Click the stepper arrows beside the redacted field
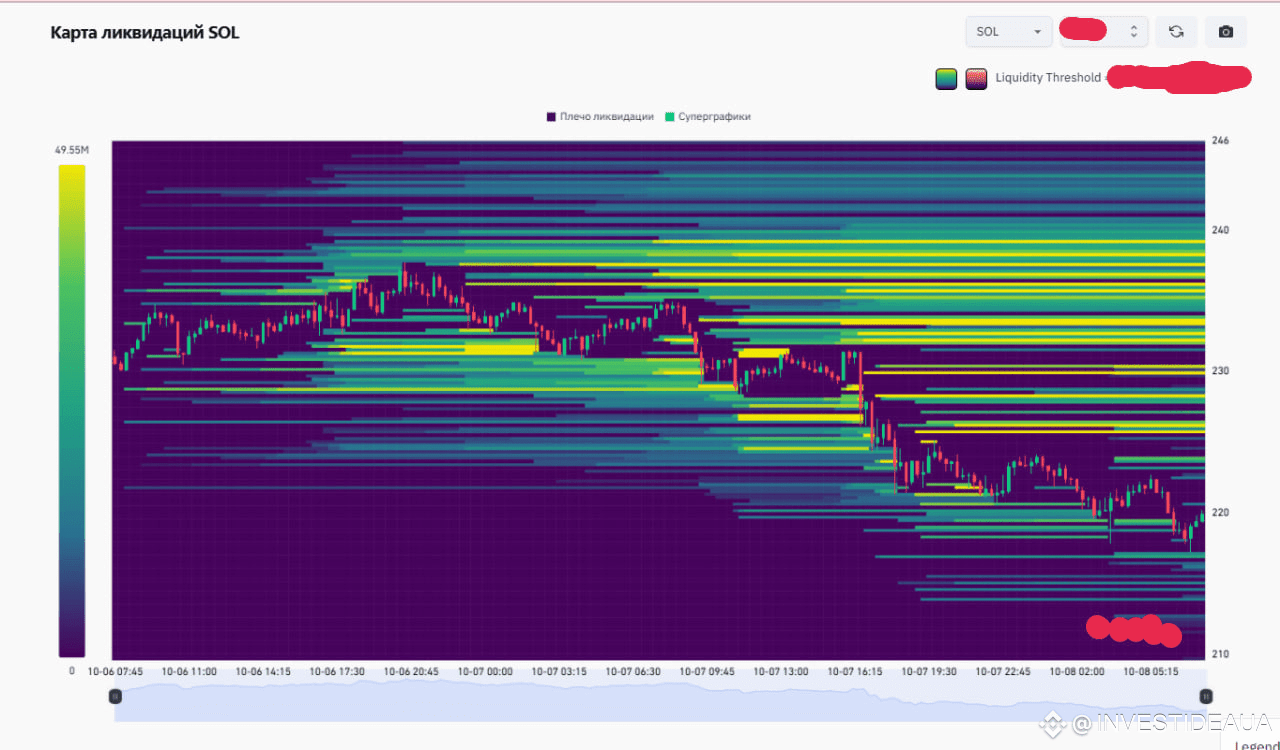 tap(1133, 32)
